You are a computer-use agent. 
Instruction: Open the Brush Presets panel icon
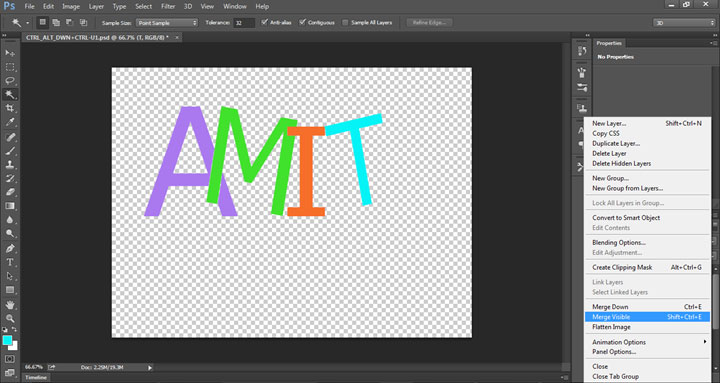tap(582, 73)
